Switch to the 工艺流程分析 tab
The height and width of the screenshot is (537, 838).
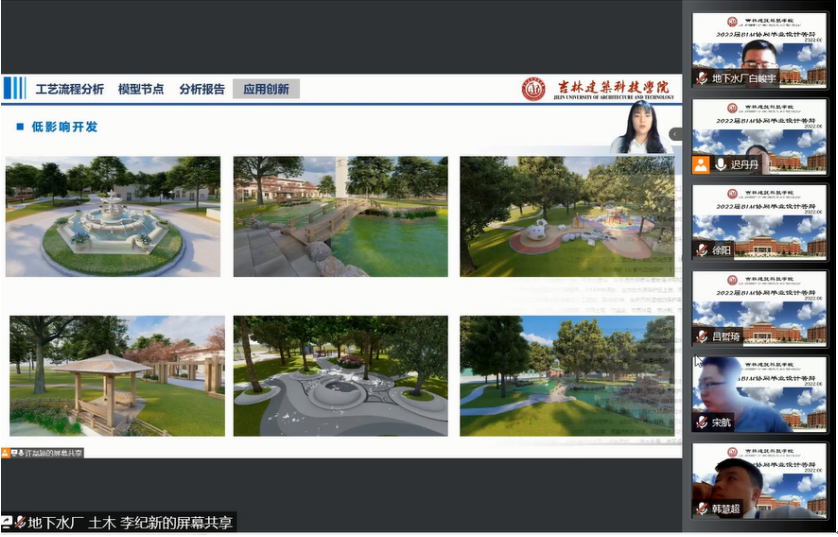(x=69, y=89)
